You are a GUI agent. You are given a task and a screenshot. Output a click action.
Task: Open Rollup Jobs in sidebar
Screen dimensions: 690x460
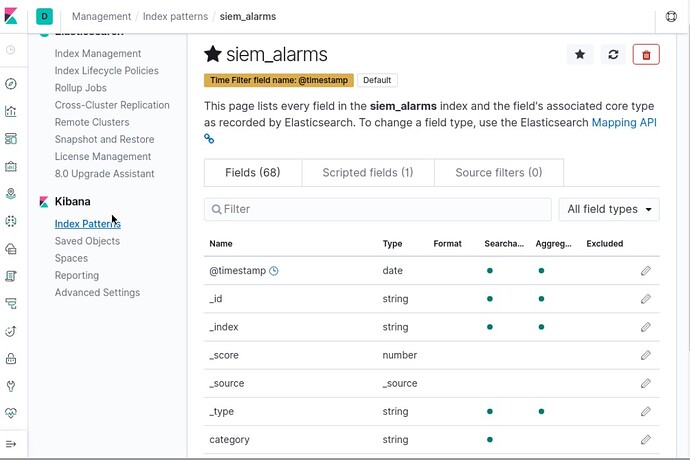tap(81, 88)
